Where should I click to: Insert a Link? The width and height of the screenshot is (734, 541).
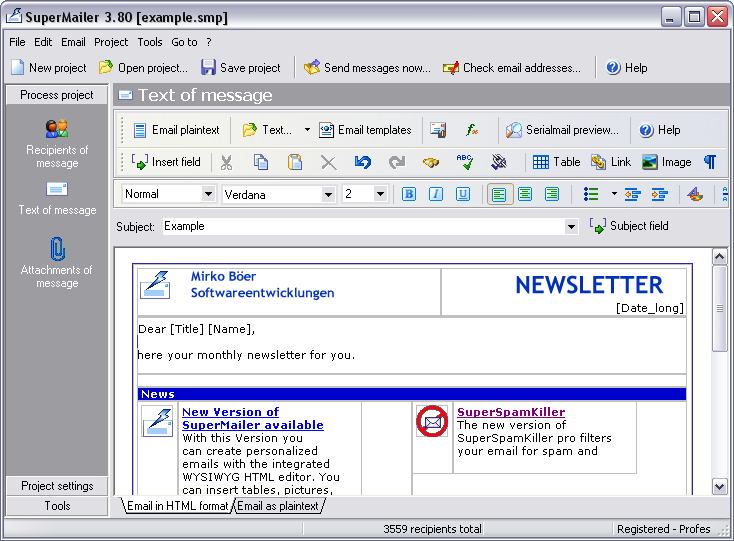pyautogui.click(x=611, y=162)
